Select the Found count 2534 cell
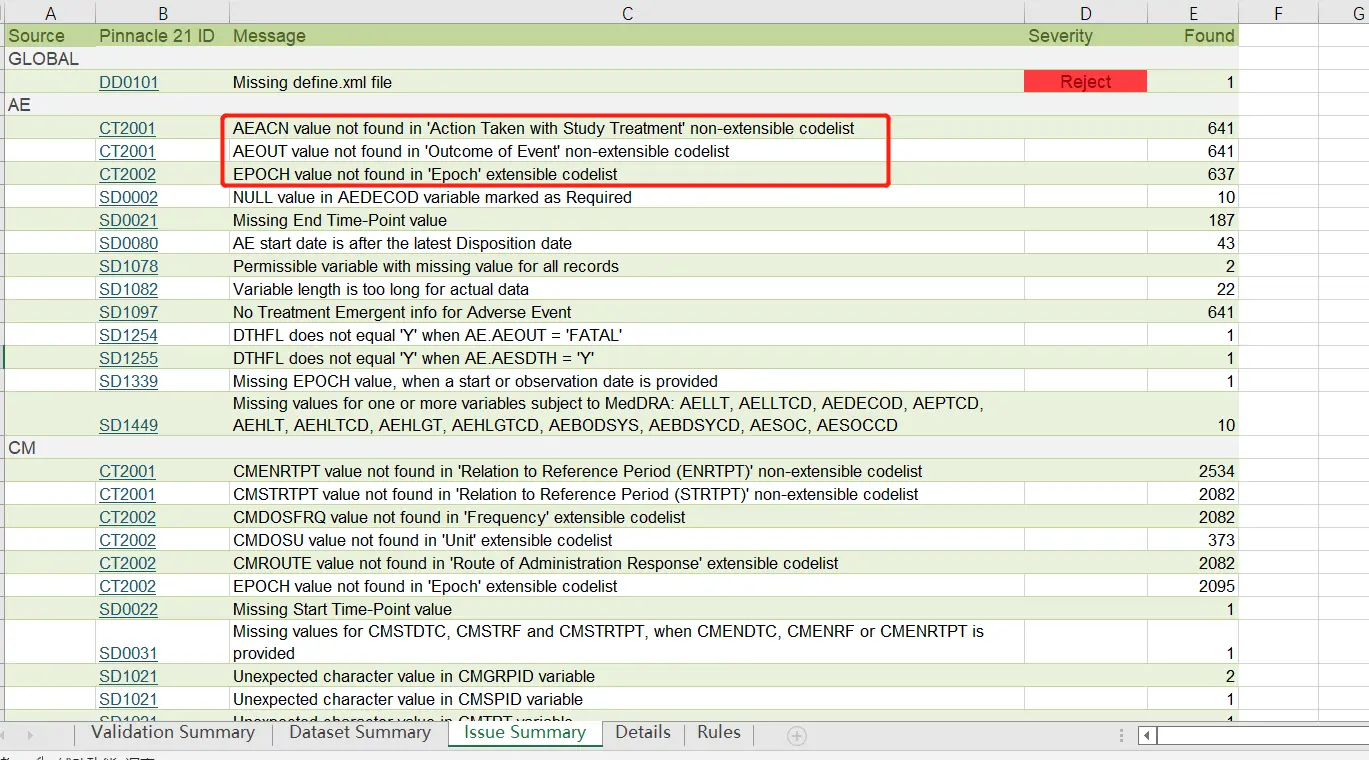1369x760 pixels. point(1192,471)
